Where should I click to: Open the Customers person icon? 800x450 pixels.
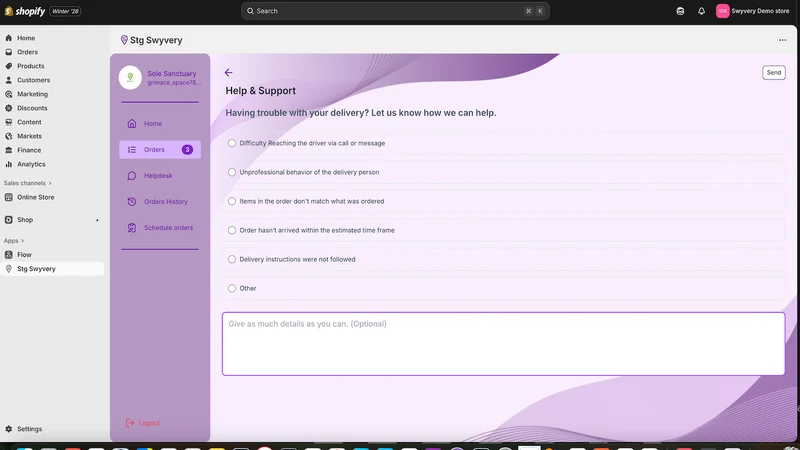coord(9,80)
